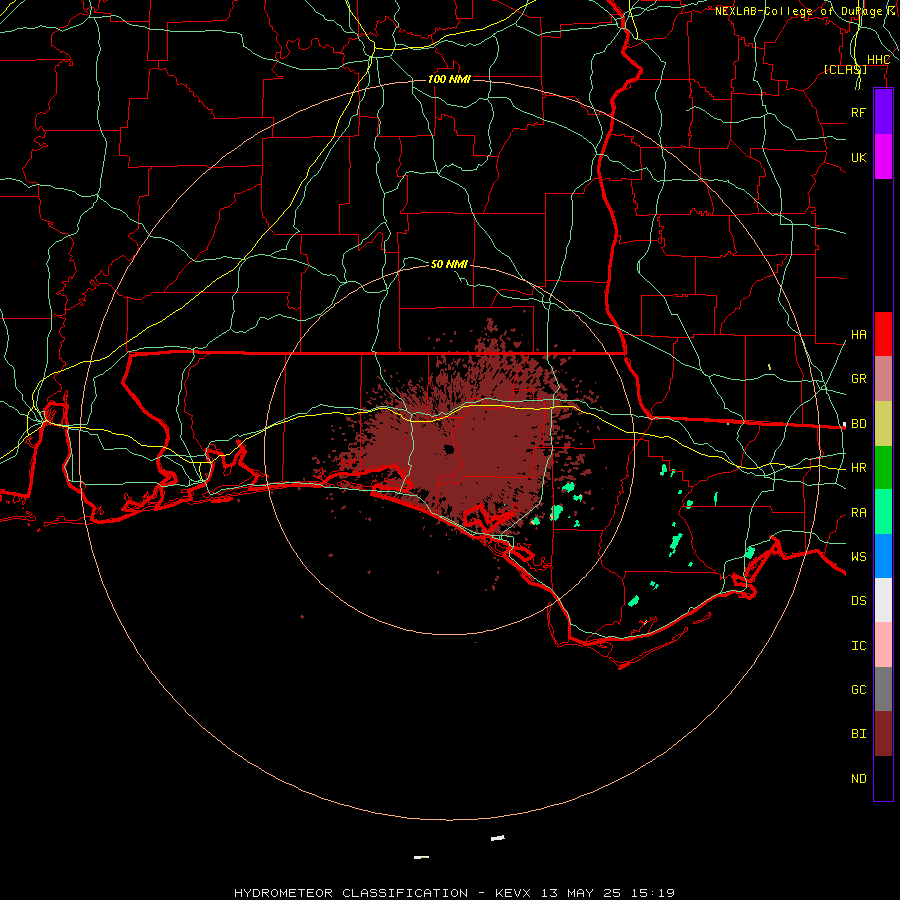Click the DS legend label
Screen dimensions: 900x900
tap(859, 601)
